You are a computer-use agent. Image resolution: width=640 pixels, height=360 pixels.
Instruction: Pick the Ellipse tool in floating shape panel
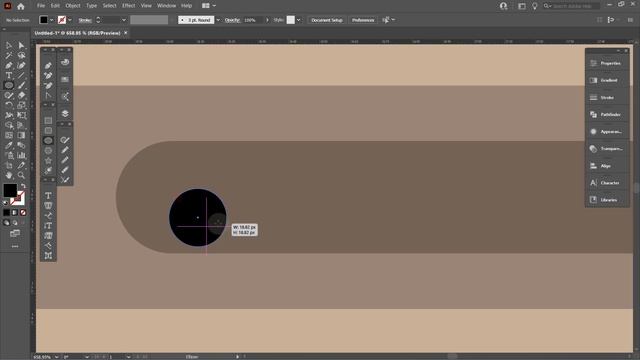(x=48, y=140)
